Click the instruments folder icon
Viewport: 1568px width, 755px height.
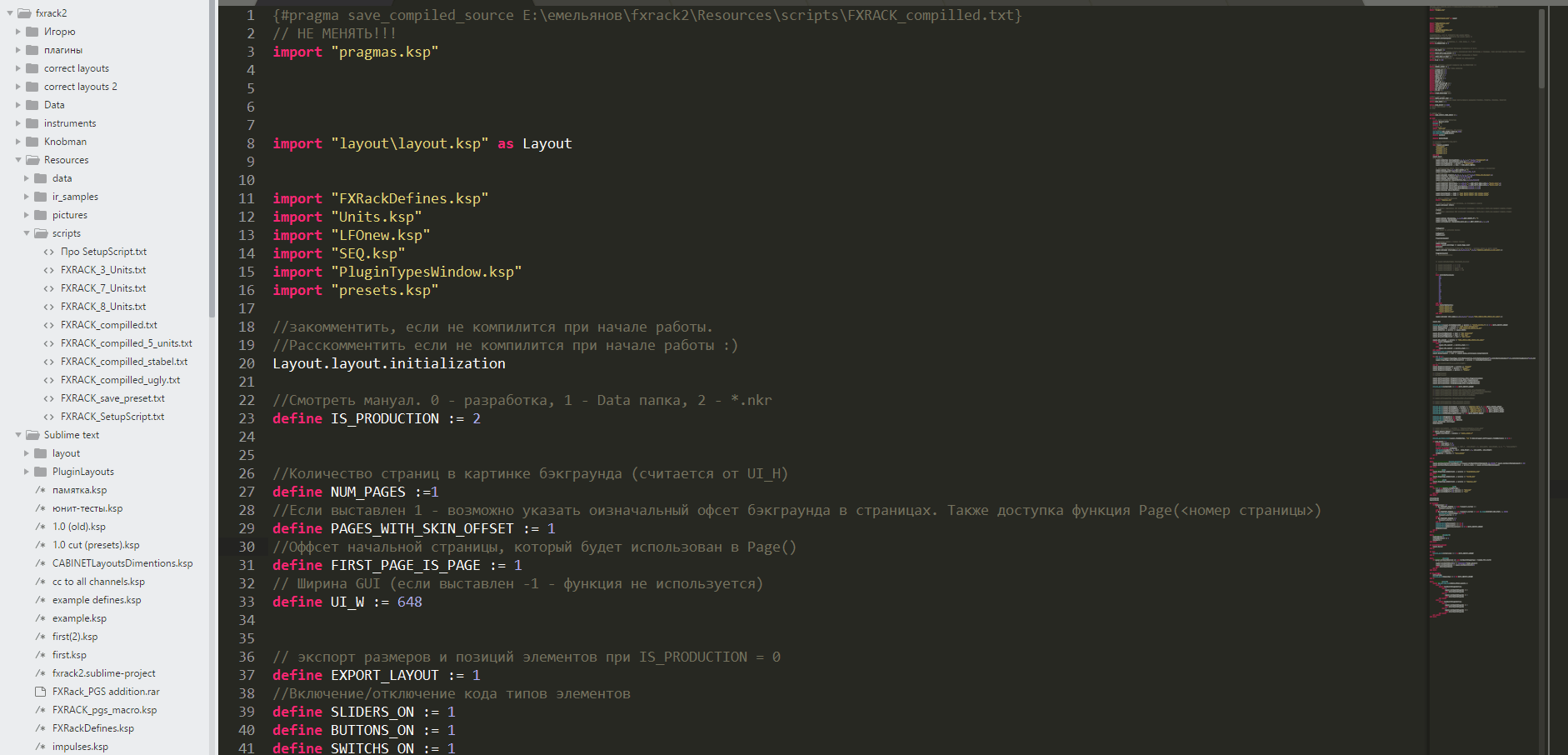(x=32, y=123)
